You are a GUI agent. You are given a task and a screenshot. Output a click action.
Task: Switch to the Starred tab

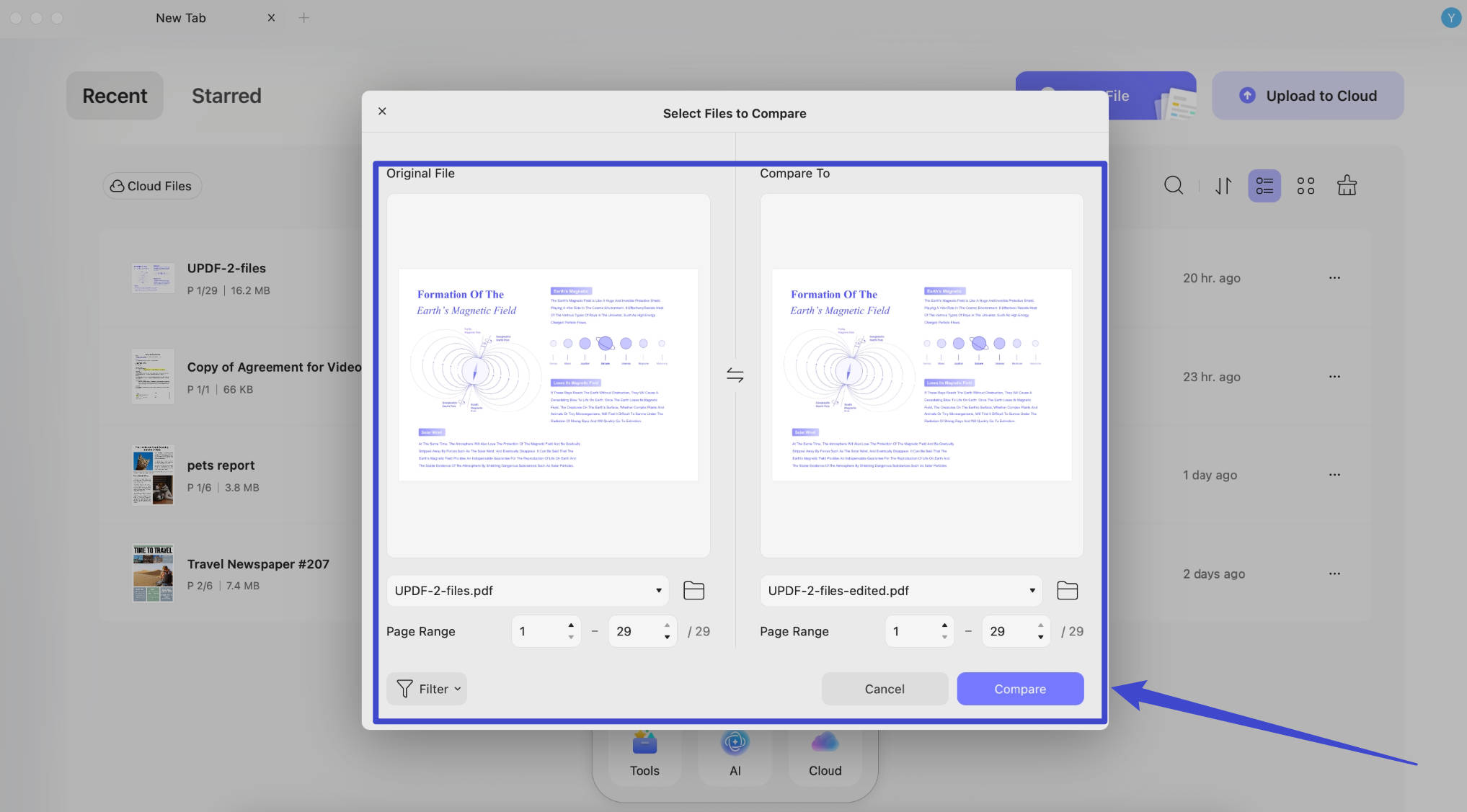click(x=226, y=95)
